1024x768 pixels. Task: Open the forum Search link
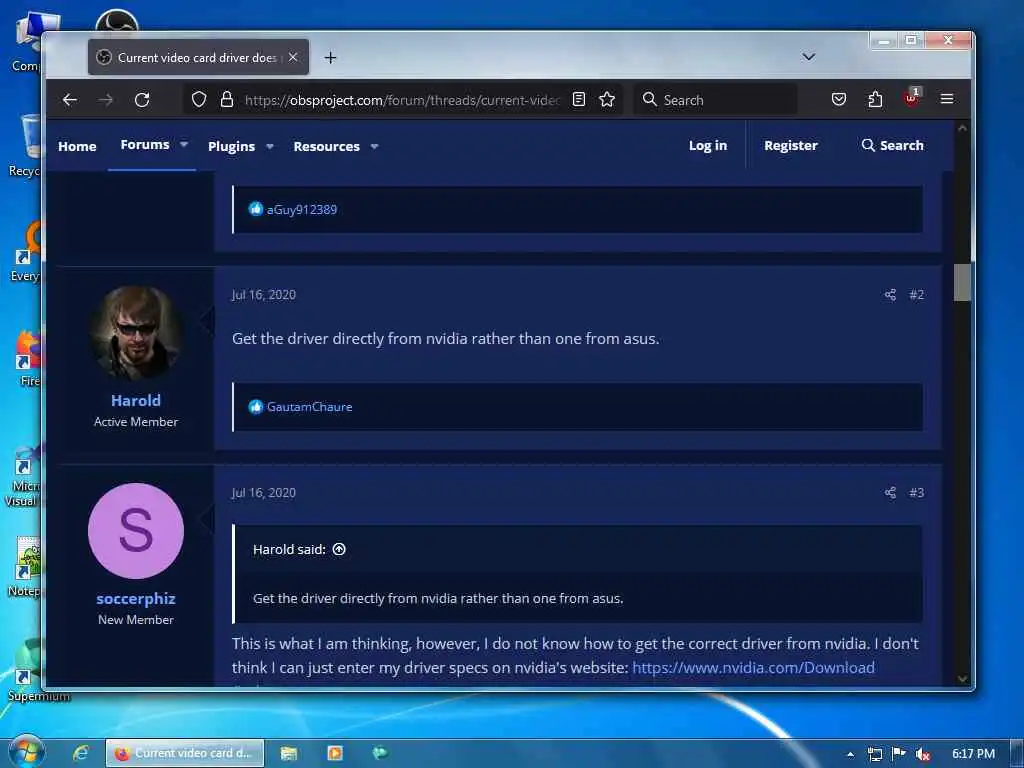[x=893, y=145]
